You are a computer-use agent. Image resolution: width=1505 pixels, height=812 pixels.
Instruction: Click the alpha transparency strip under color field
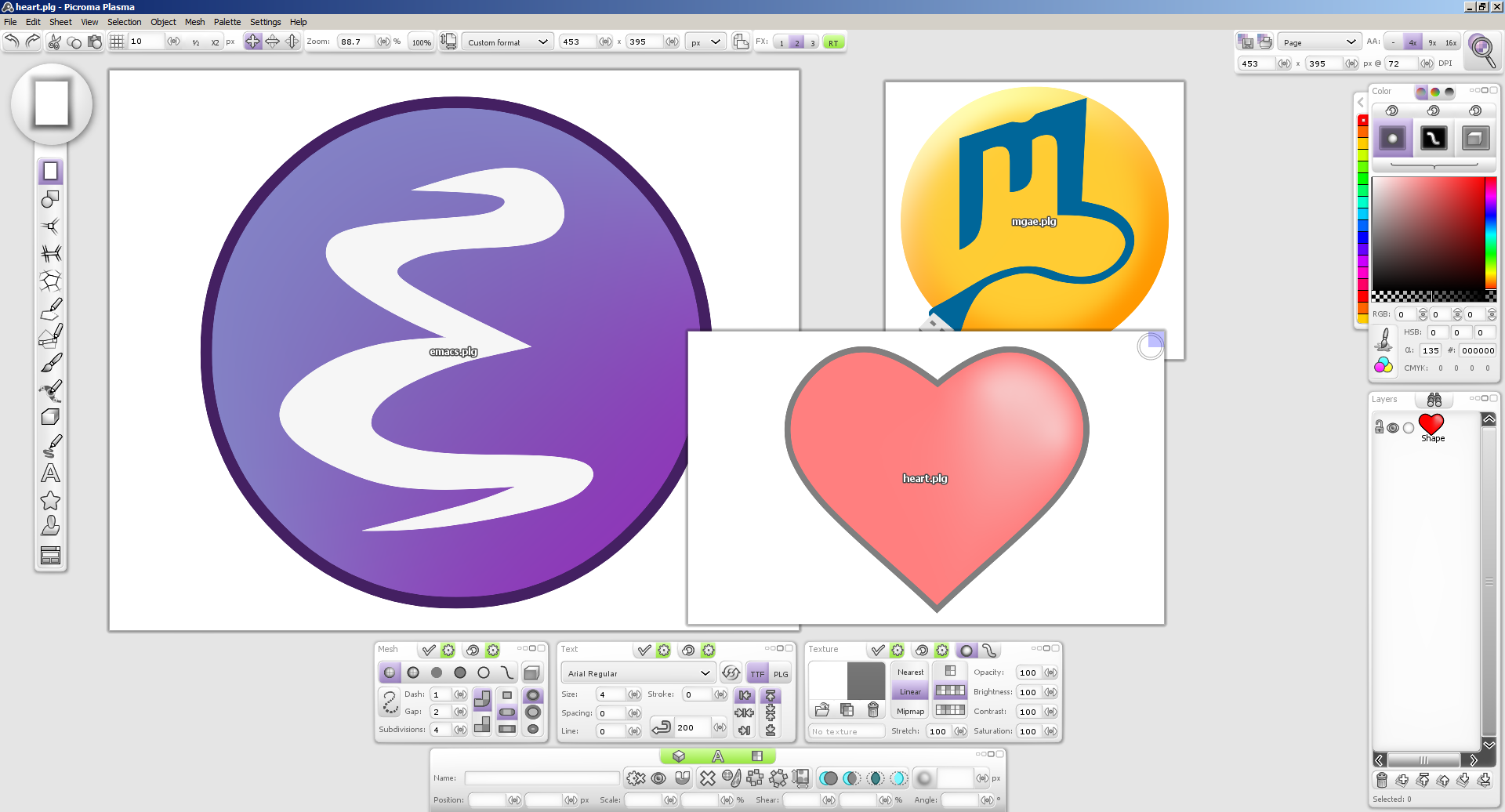1434,296
